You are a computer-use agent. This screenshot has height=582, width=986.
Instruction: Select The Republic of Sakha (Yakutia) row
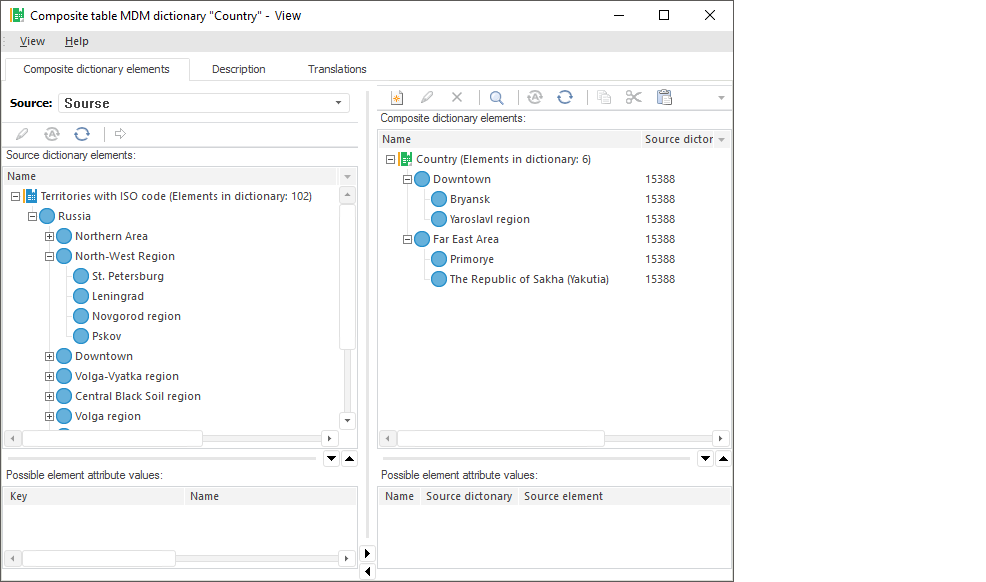pyautogui.click(x=529, y=279)
